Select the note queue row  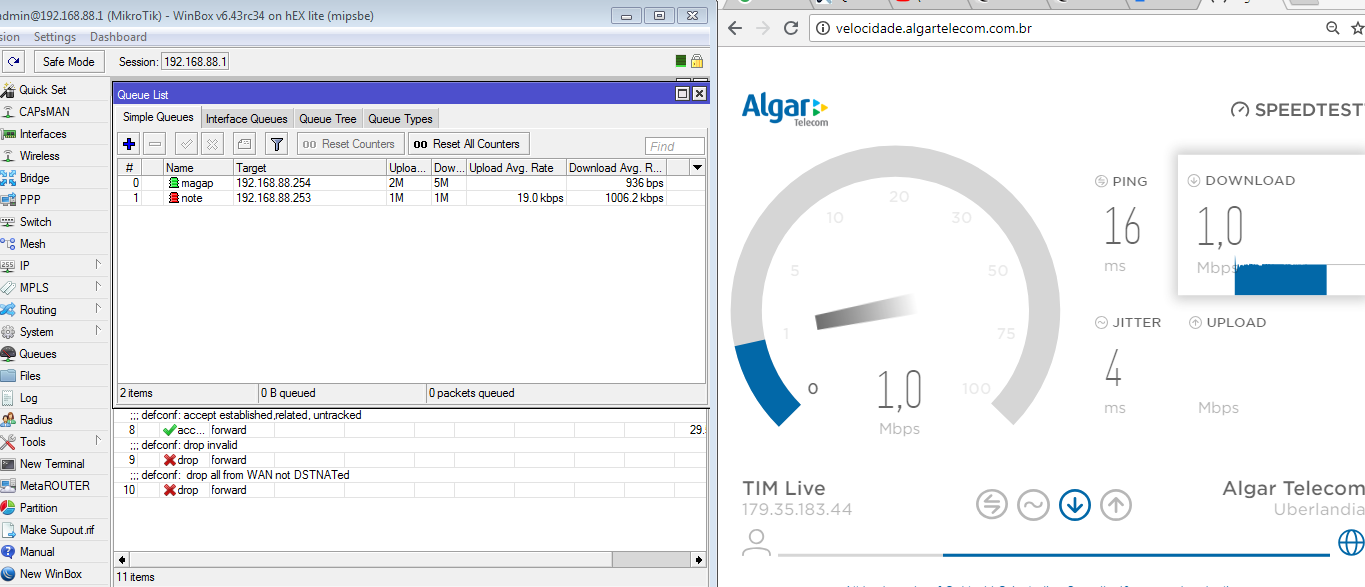click(x=411, y=198)
